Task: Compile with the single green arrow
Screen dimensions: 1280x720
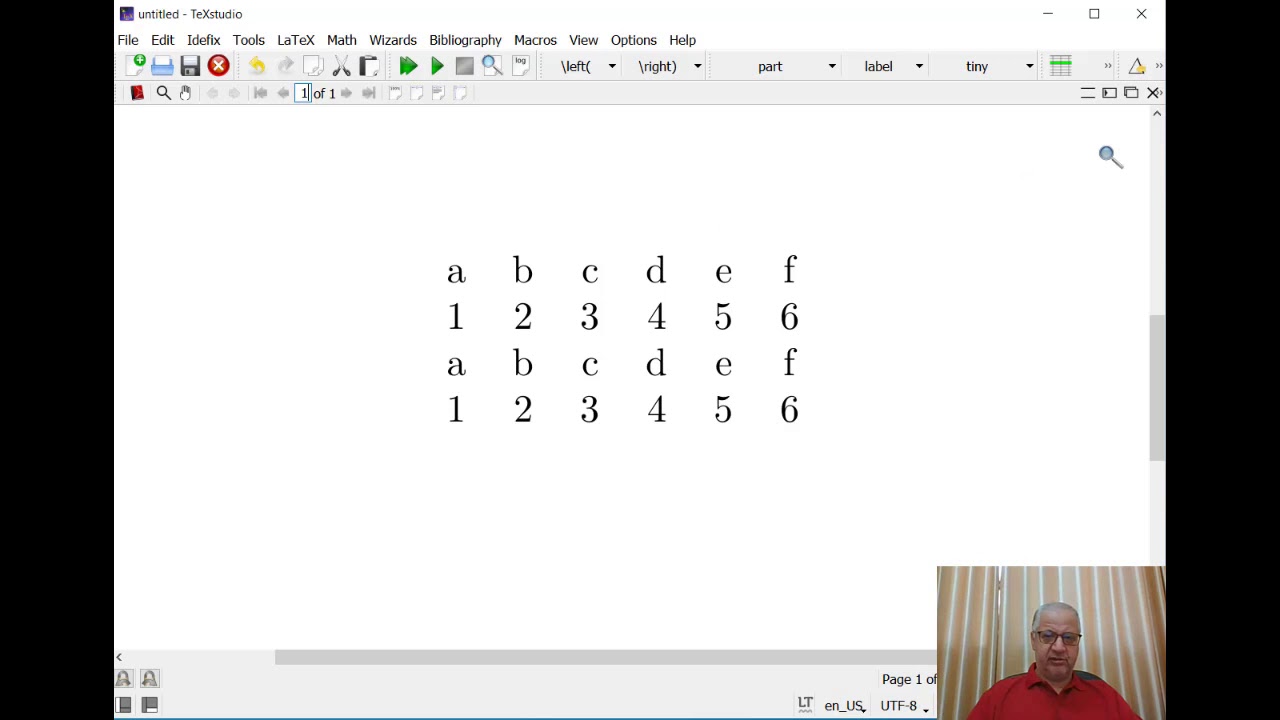Action: click(x=437, y=66)
